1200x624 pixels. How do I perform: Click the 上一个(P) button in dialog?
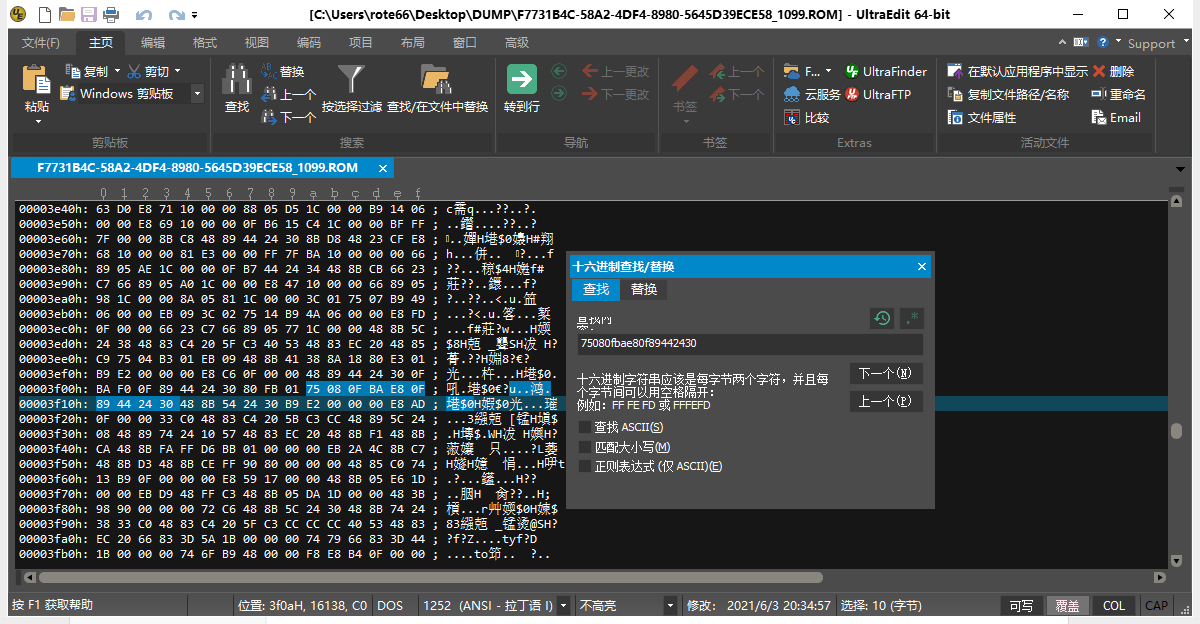click(x=885, y=401)
